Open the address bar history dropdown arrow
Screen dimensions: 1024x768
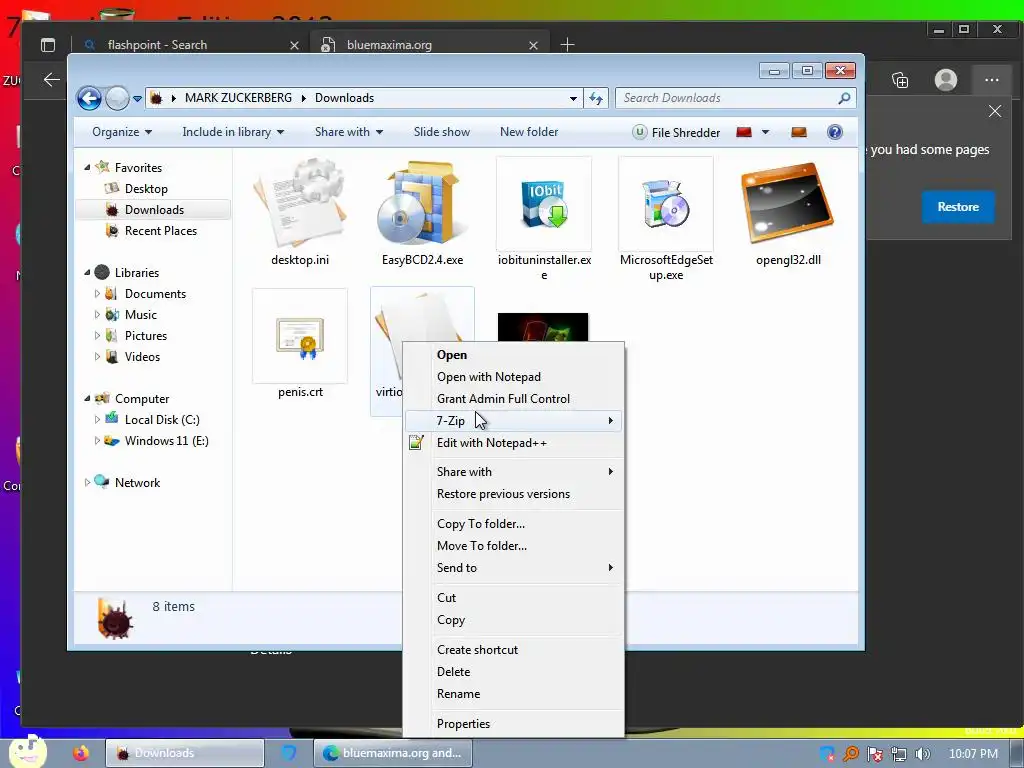pos(573,99)
